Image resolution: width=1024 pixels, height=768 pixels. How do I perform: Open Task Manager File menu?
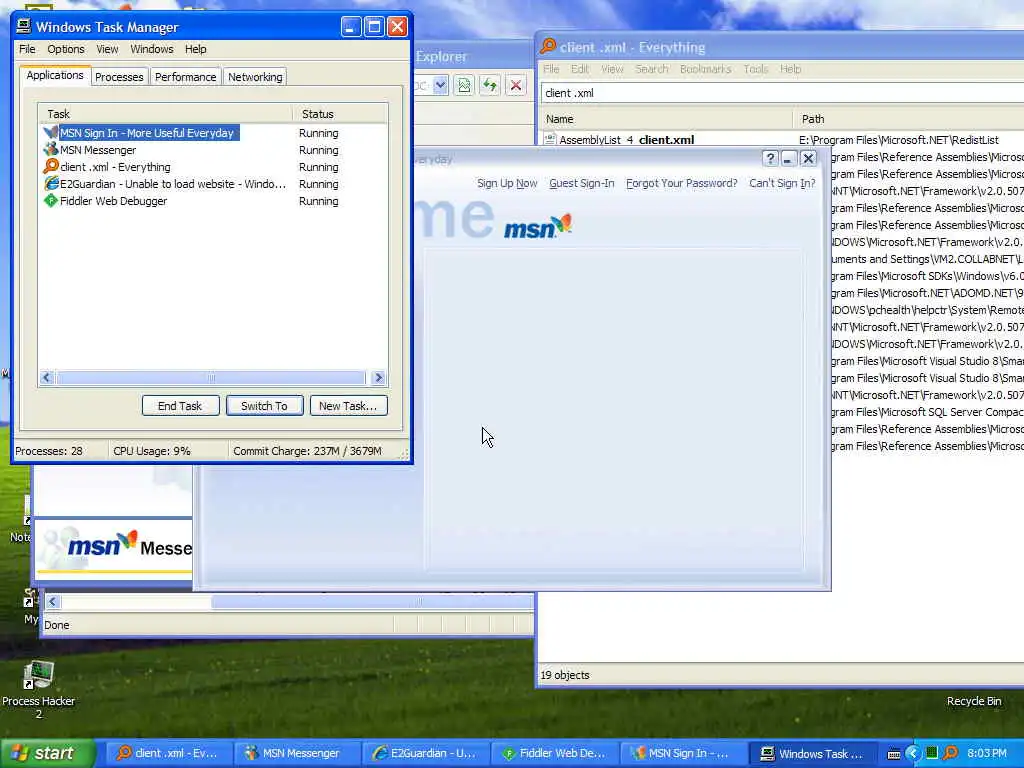pos(27,49)
